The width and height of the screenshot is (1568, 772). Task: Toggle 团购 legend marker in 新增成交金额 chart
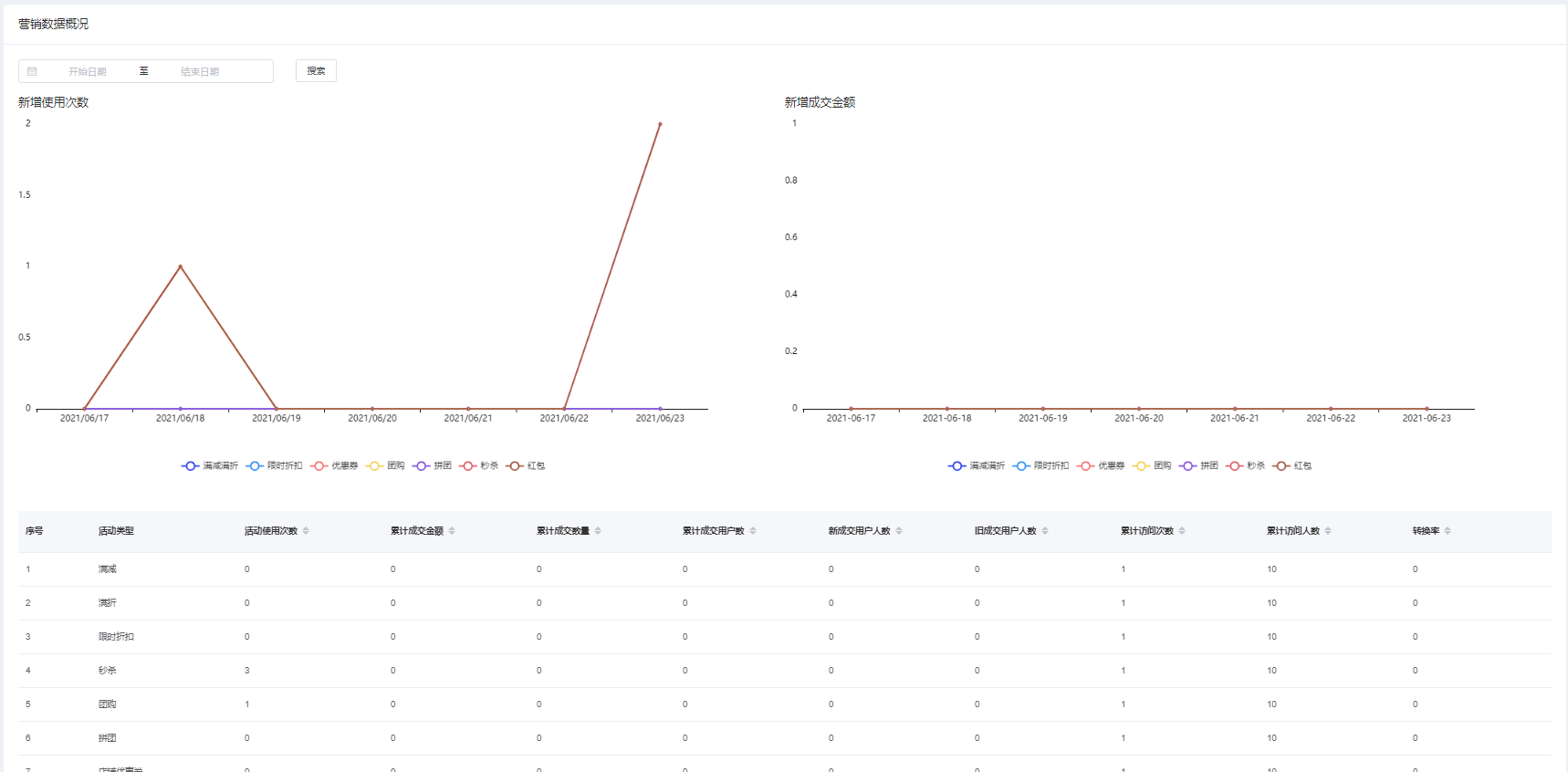1142,466
